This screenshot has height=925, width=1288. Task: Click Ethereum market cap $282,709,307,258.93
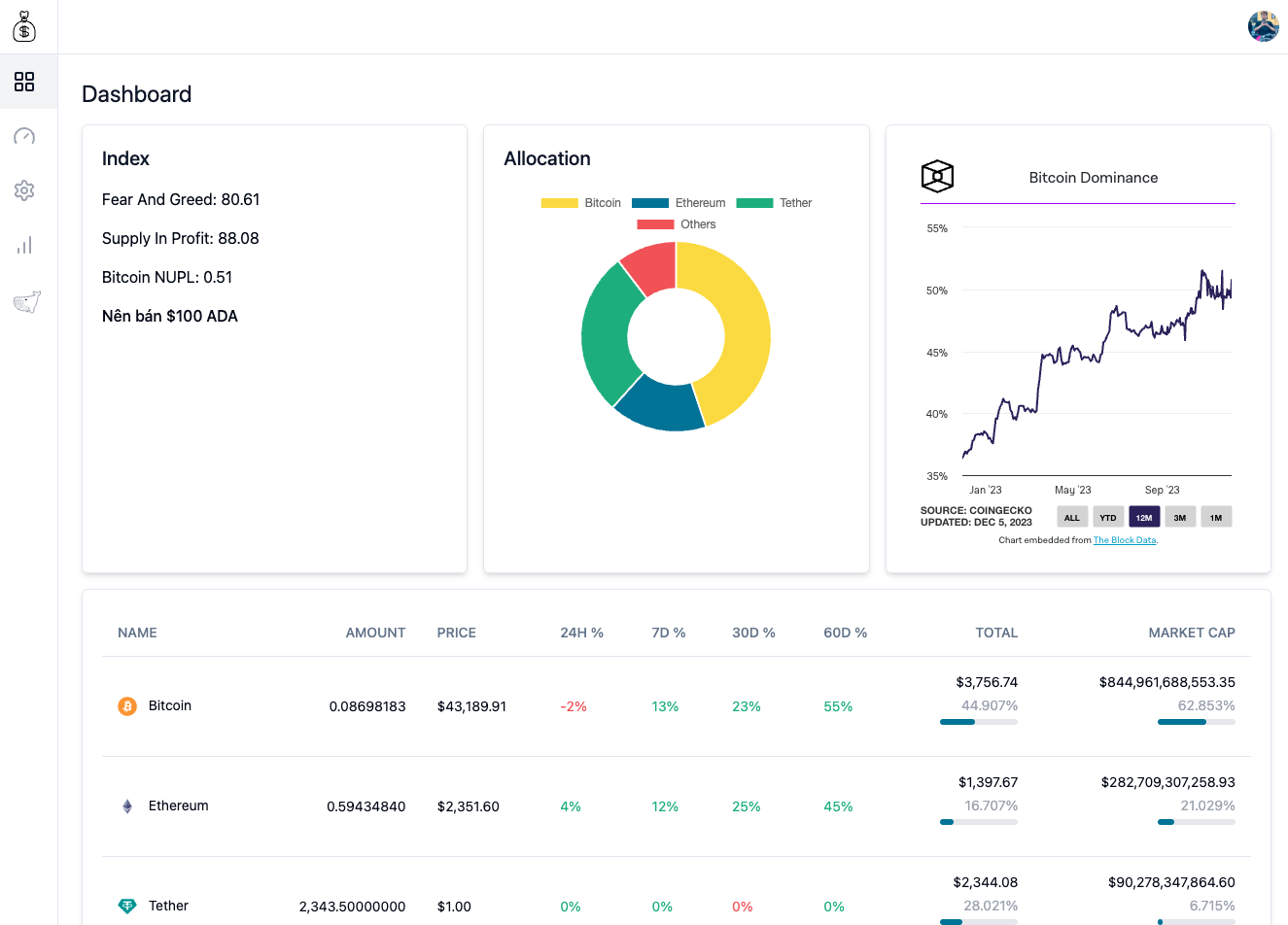[1167, 782]
